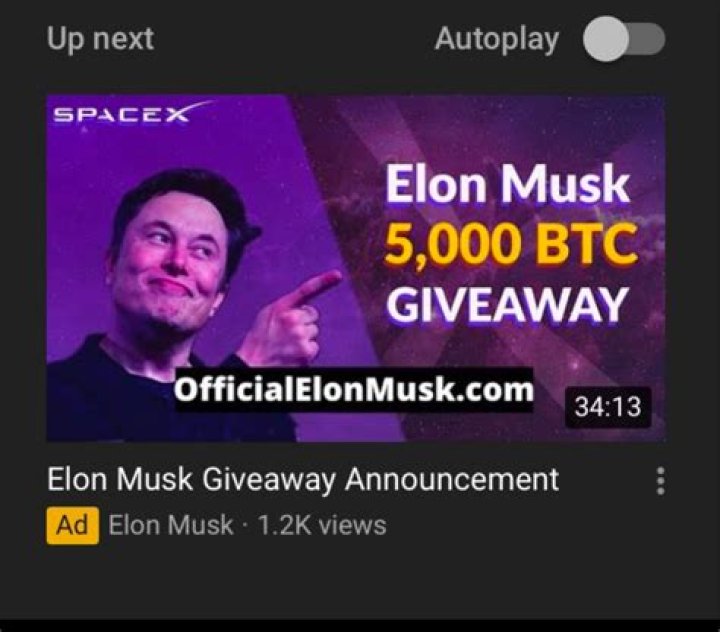Toggle the Autoplay switch on
Screen dimensions: 720x632
(624, 39)
